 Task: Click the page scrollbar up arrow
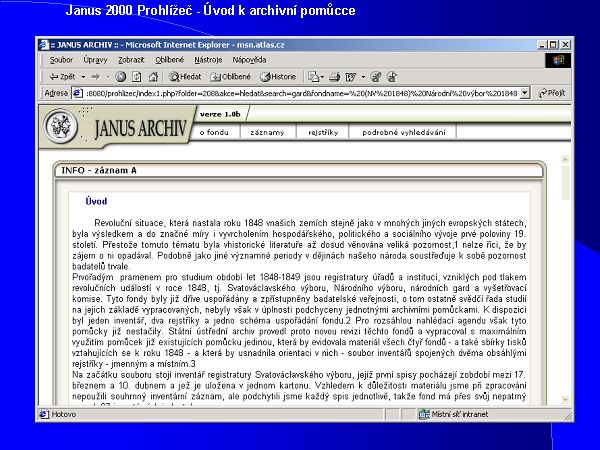(x=566, y=159)
